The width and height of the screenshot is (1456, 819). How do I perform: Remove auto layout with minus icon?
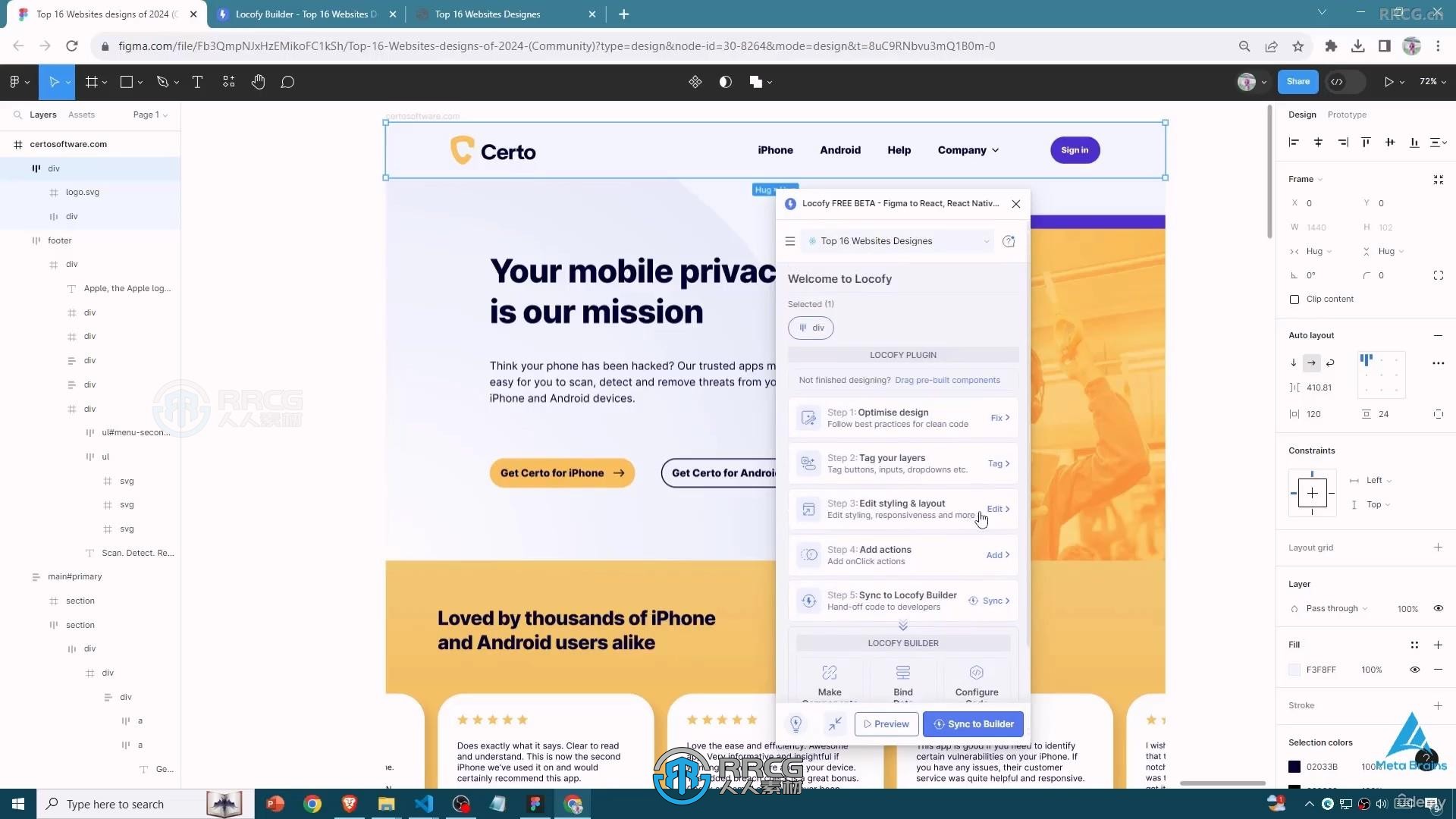(1438, 335)
